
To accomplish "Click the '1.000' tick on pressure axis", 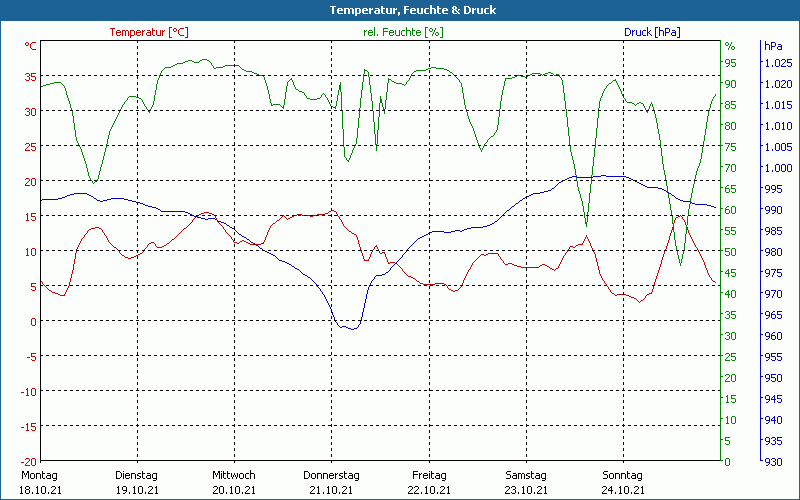I will pyautogui.click(x=778, y=168).
